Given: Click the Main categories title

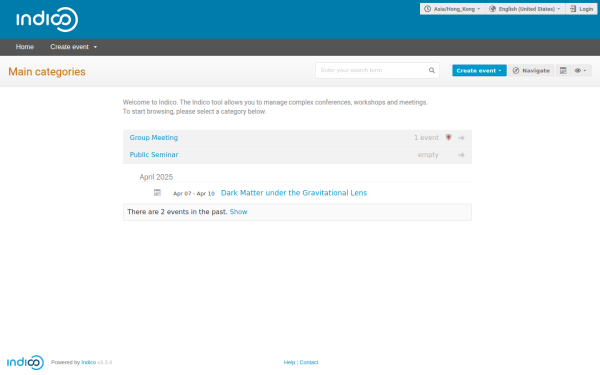Looking at the screenshot, I should [x=47, y=72].
